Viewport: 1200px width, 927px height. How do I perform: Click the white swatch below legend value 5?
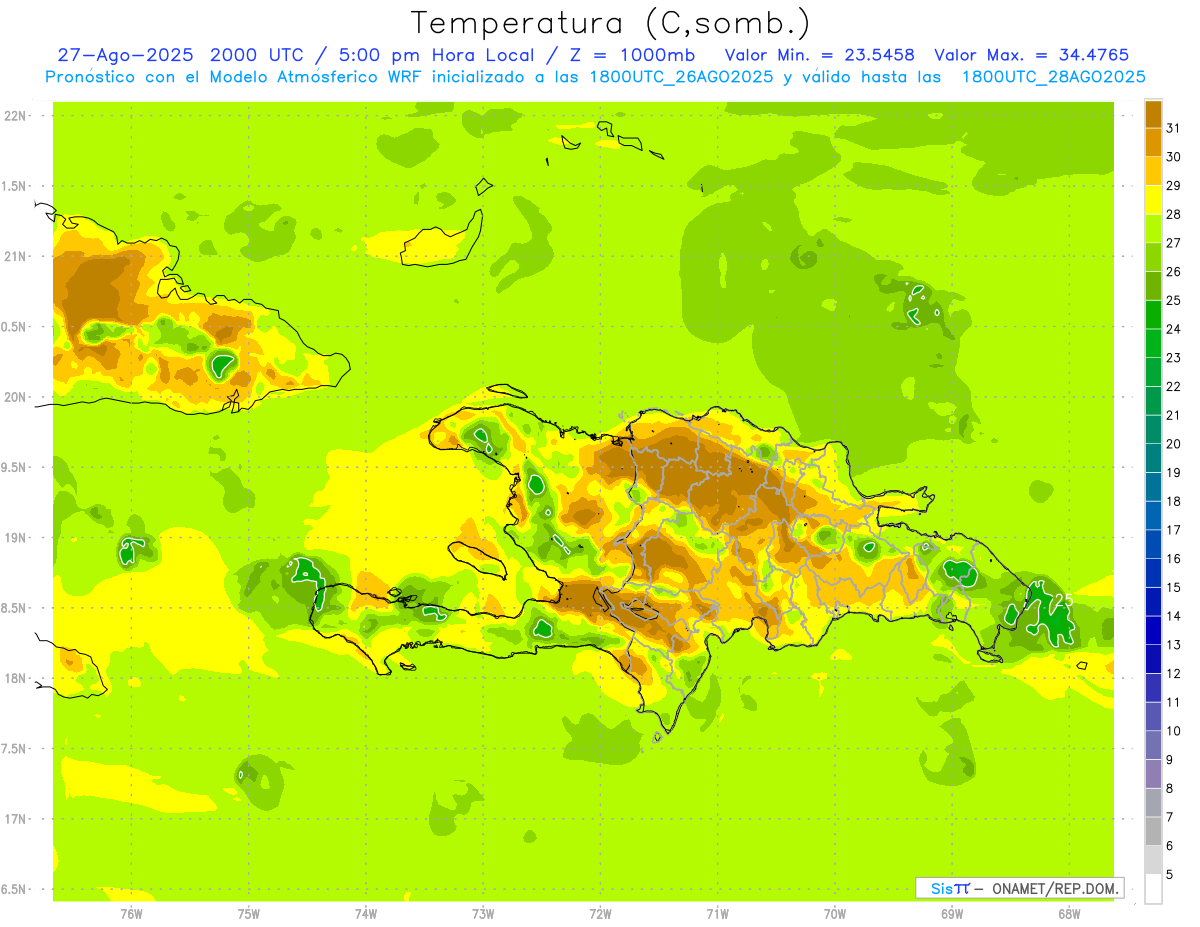(x=1153, y=889)
